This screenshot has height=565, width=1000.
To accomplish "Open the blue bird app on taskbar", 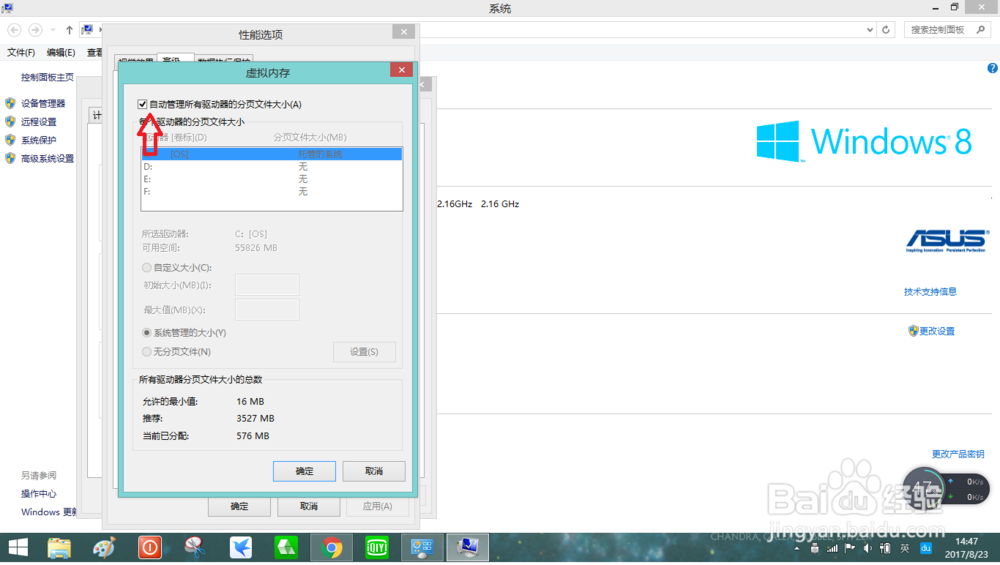I will (241, 548).
